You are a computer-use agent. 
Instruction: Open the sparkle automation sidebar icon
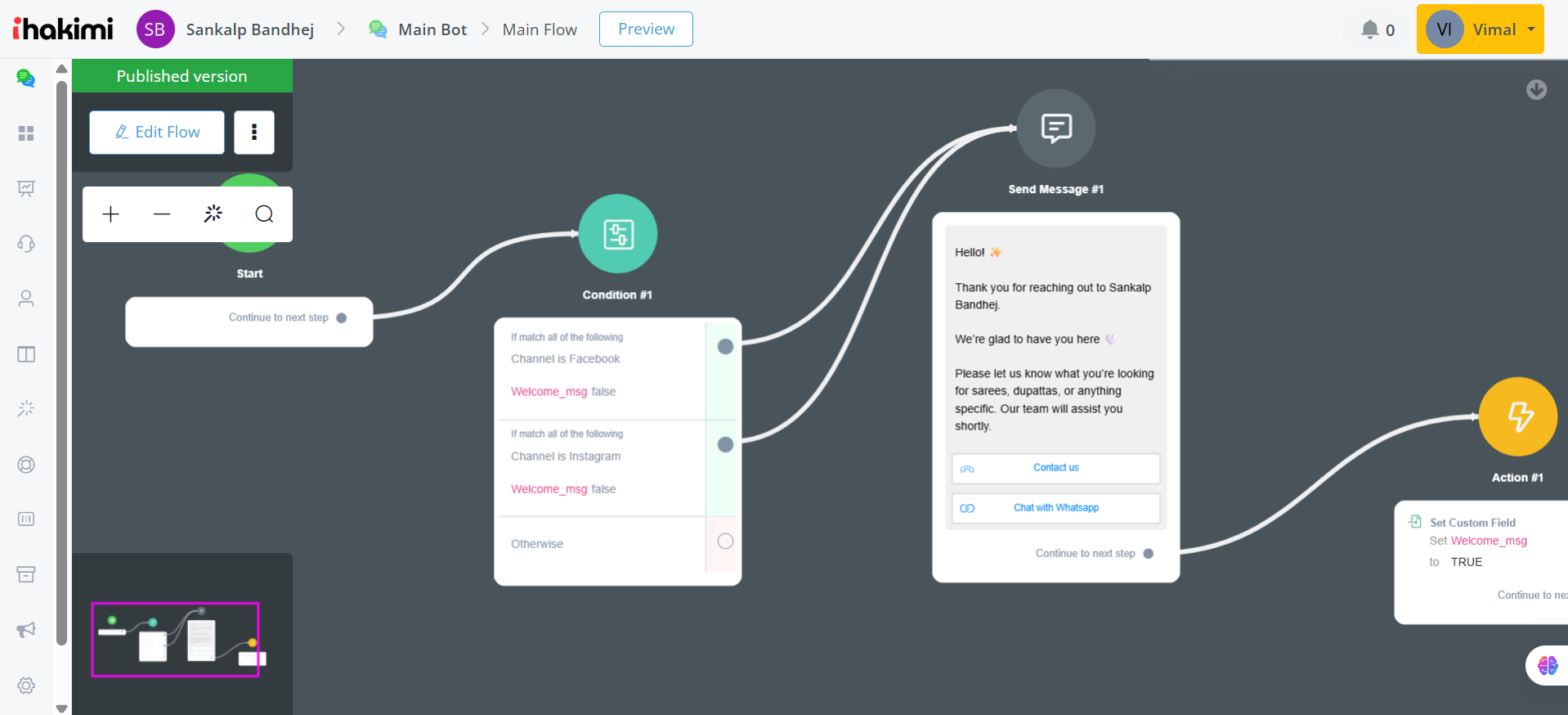pos(26,408)
